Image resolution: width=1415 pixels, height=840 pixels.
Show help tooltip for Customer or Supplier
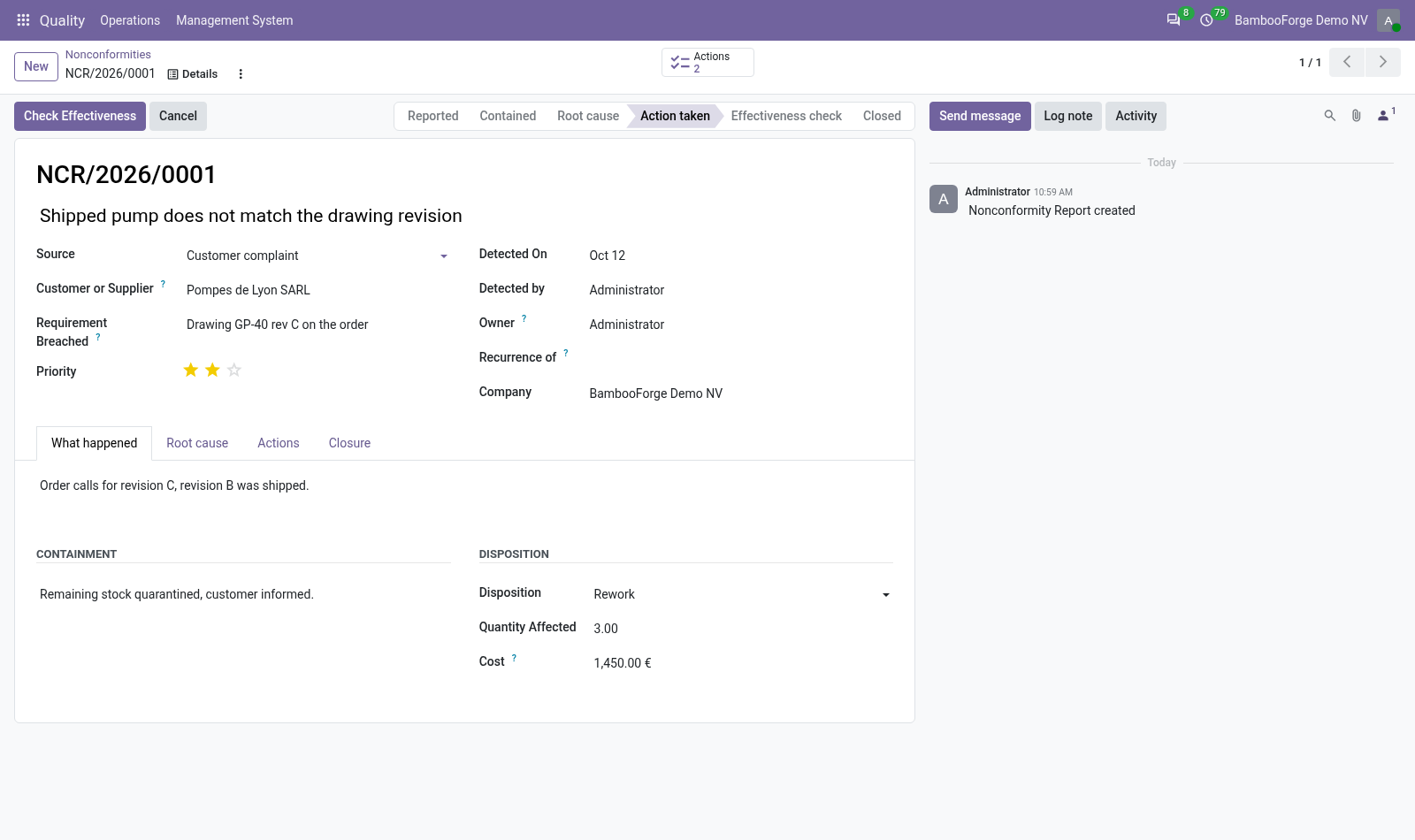163,284
